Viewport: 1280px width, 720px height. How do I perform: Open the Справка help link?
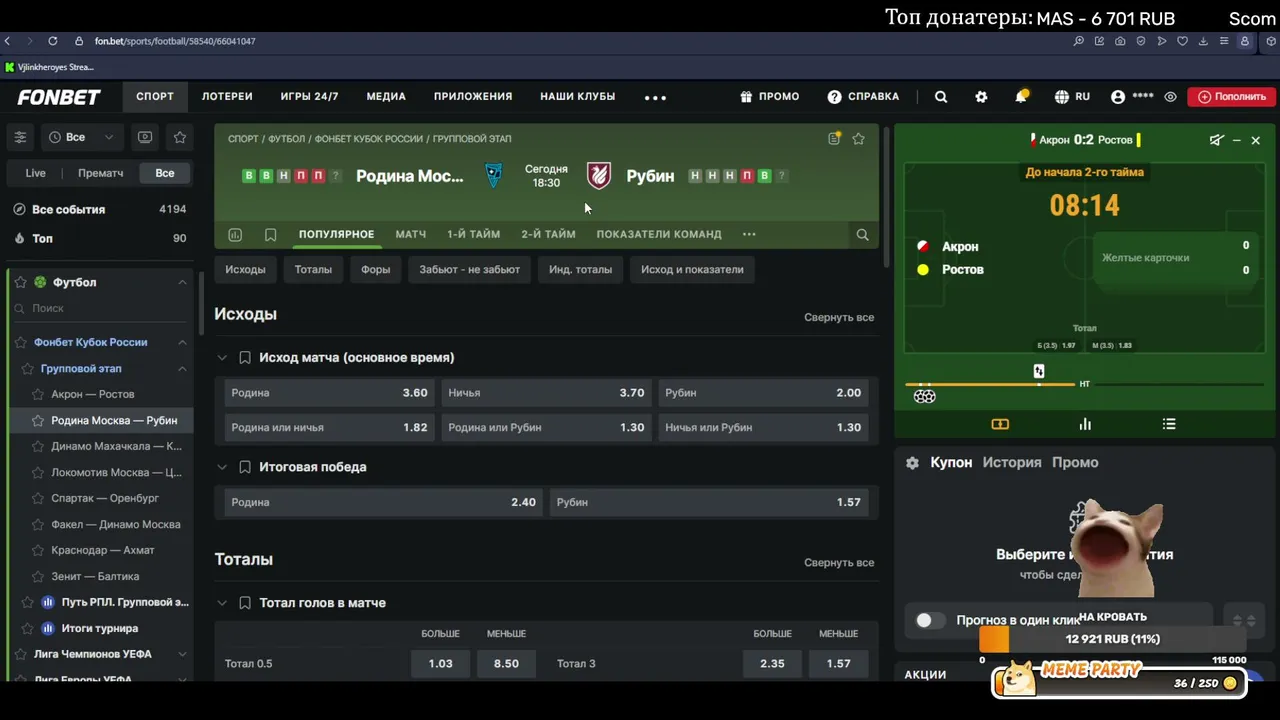[x=863, y=97]
